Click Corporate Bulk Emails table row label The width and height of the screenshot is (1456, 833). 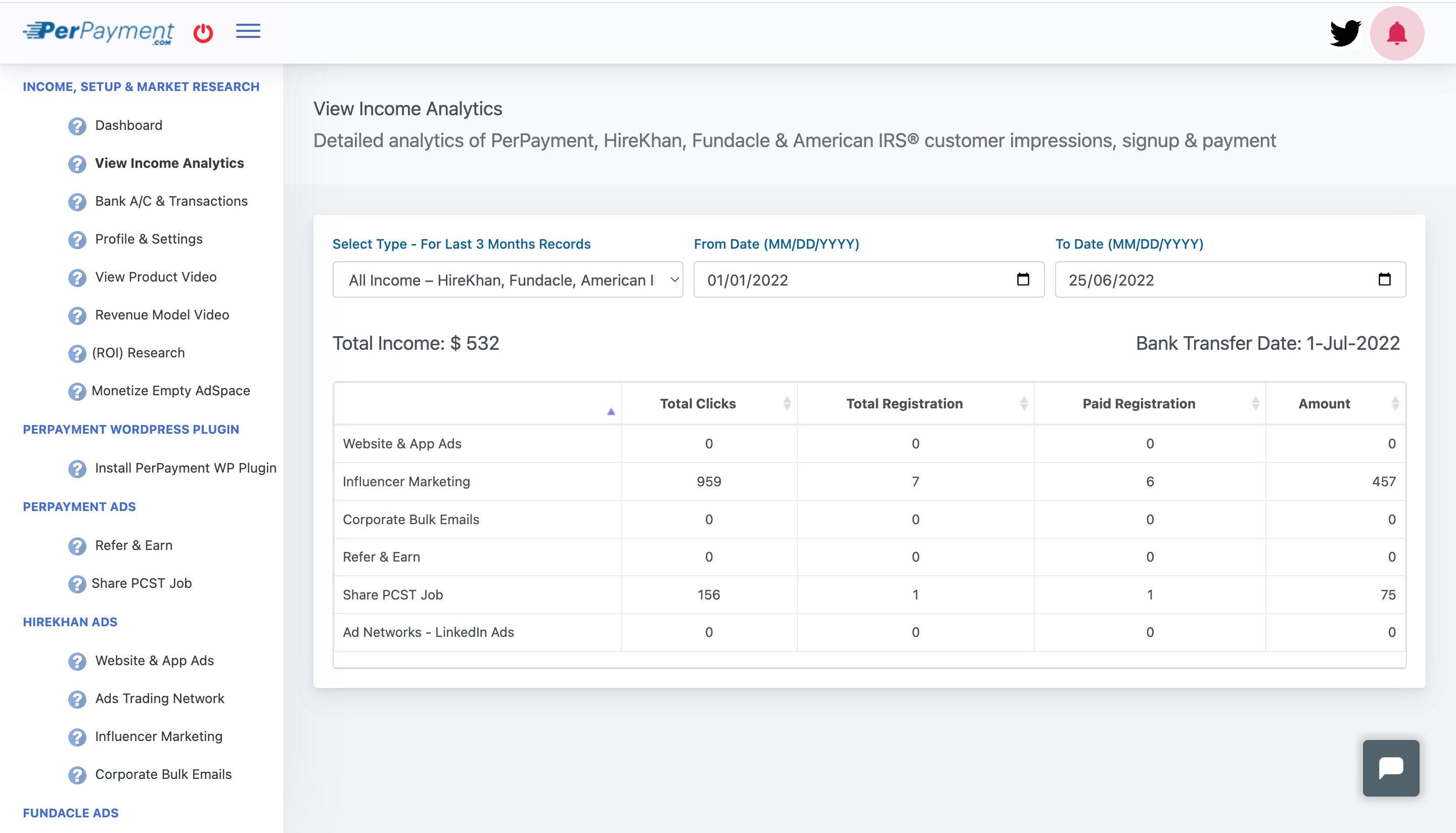point(411,520)
